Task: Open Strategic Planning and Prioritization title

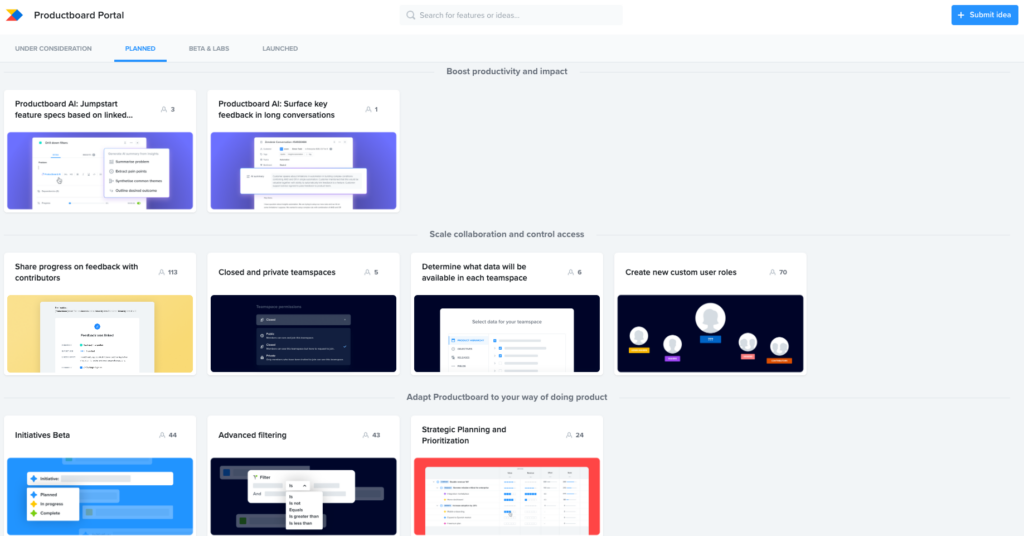Action: (464, 435)
